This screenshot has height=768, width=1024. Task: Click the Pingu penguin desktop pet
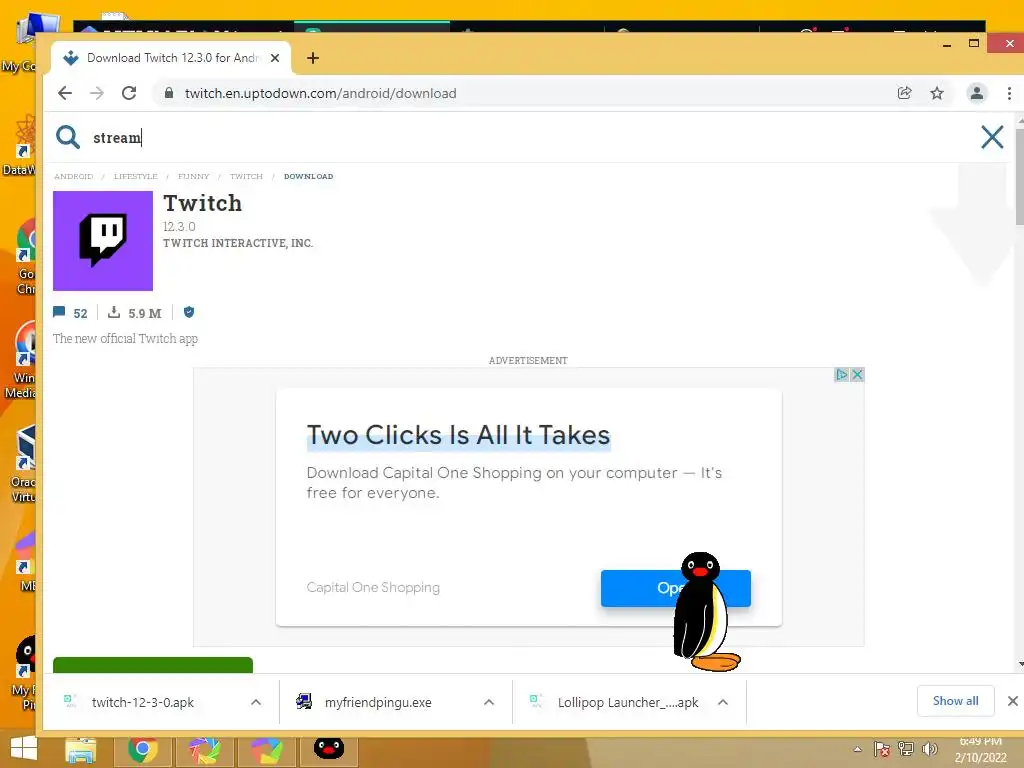[705, 612]
